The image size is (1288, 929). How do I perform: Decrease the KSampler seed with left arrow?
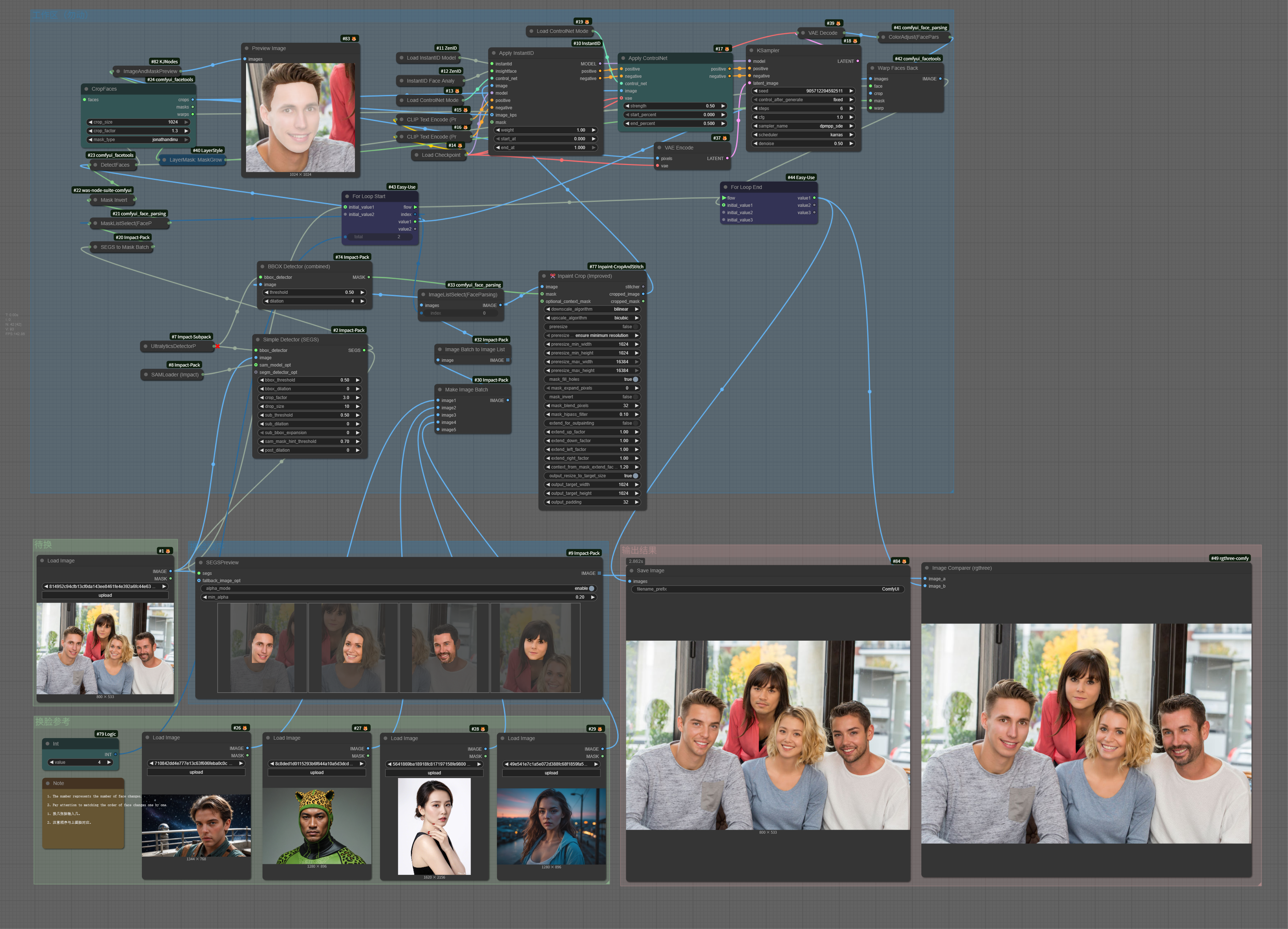[x=755, y=91]
